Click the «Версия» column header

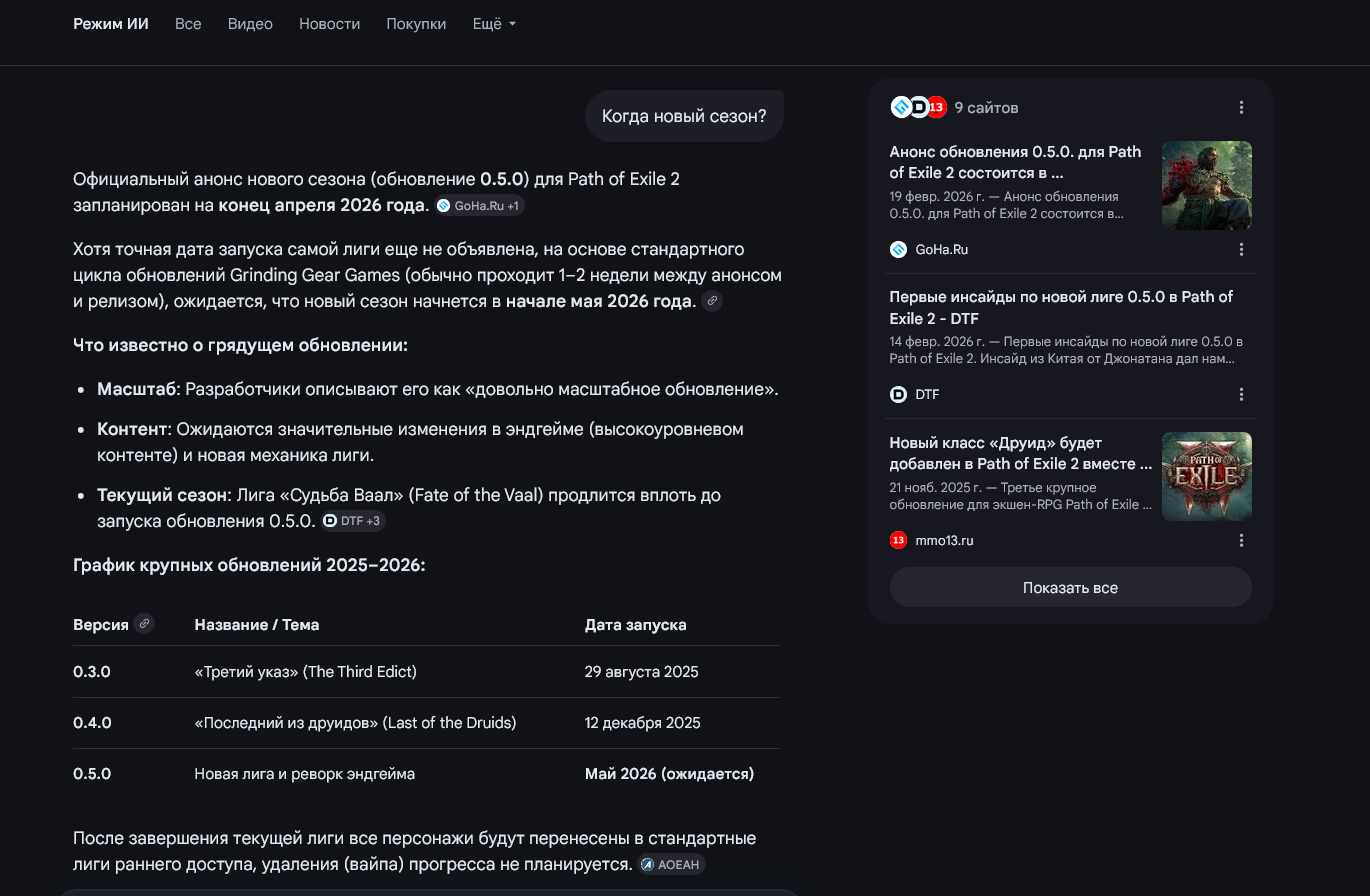point(101,624)
